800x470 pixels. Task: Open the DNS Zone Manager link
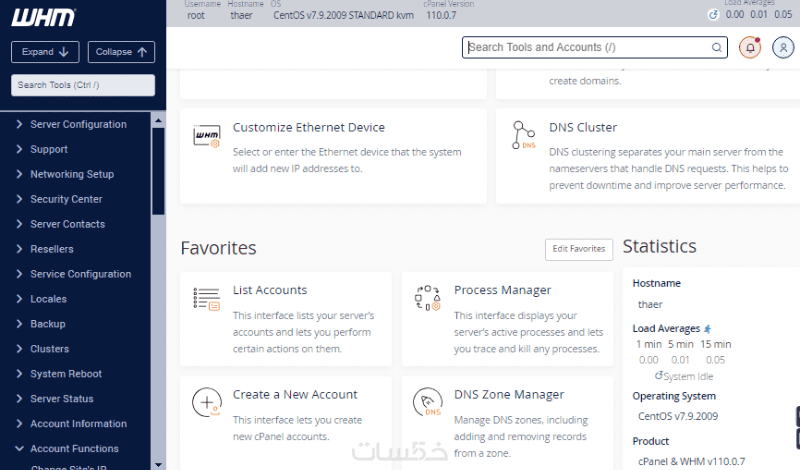point(509,394)
